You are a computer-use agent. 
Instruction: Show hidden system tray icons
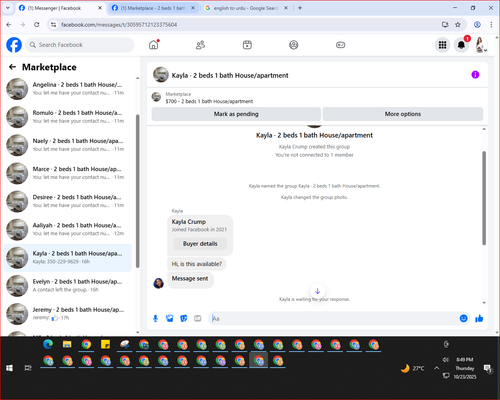[x=436, y=368]
